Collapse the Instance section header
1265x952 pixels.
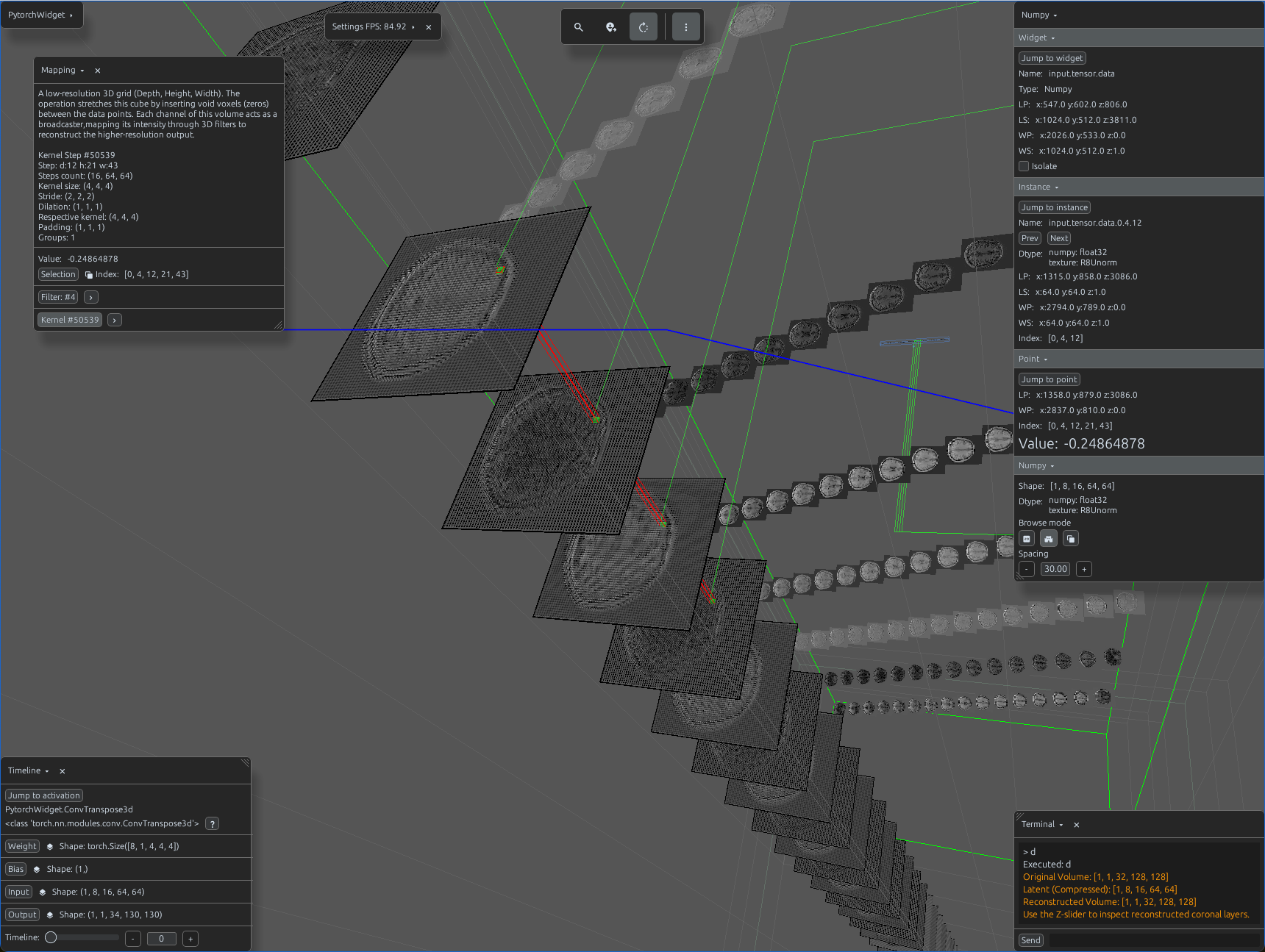click(1138, 187)
